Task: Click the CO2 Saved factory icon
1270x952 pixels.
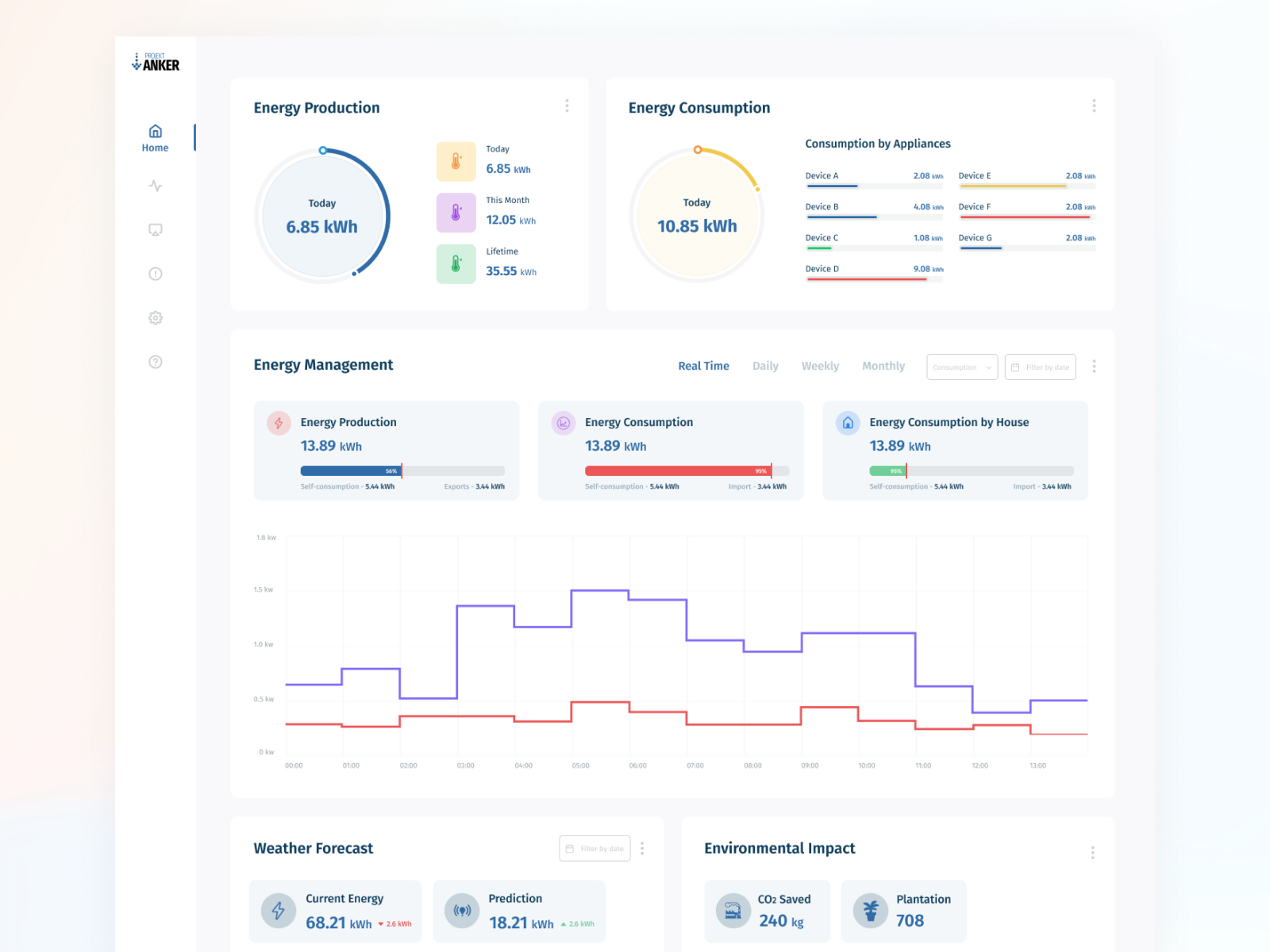Action: click(x=733, y=911)
